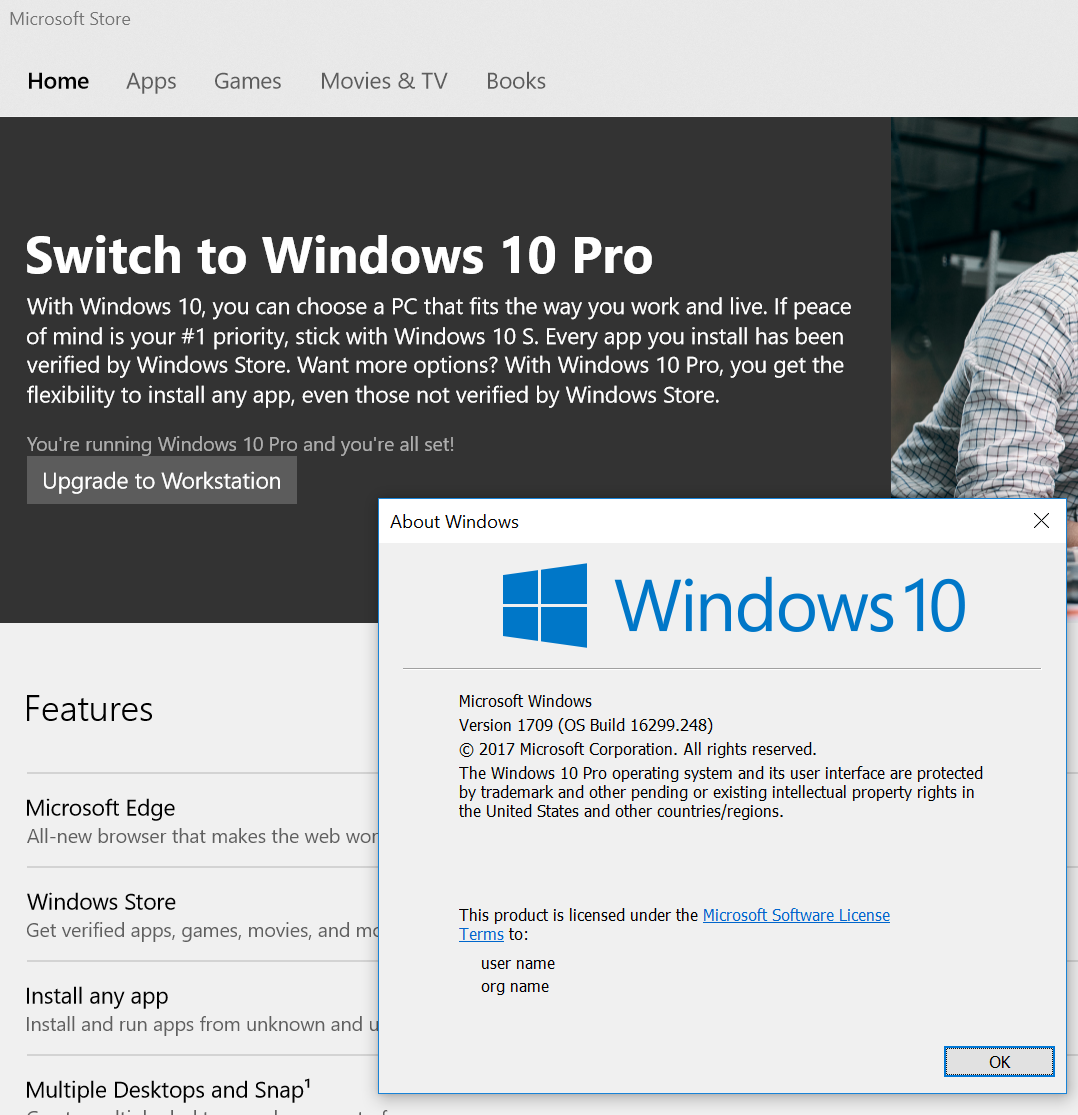
Task: Switch to the Apps tab
Action: 151,82
